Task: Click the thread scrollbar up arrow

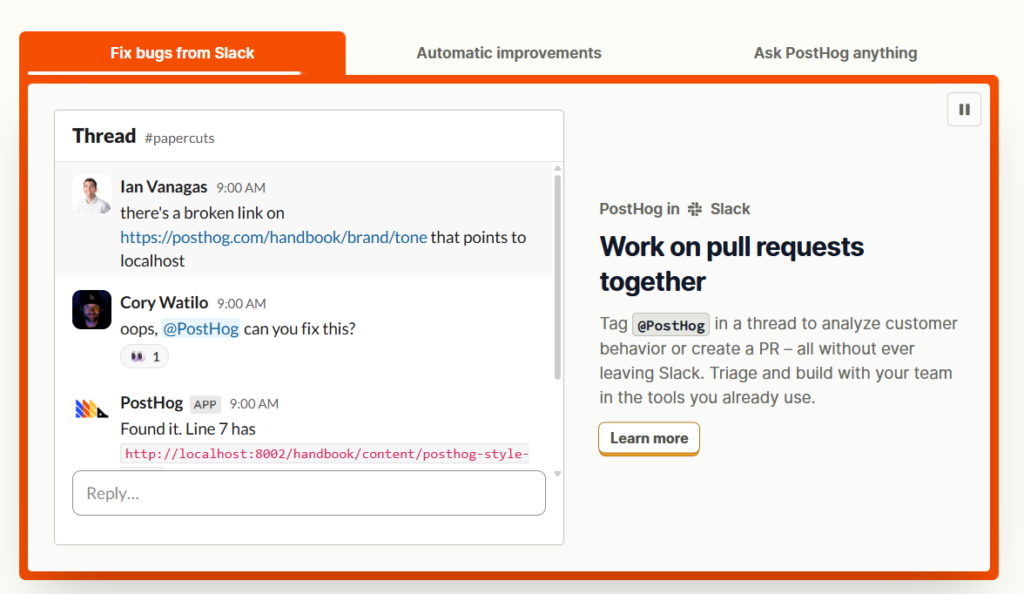Action: coord(557,168)
